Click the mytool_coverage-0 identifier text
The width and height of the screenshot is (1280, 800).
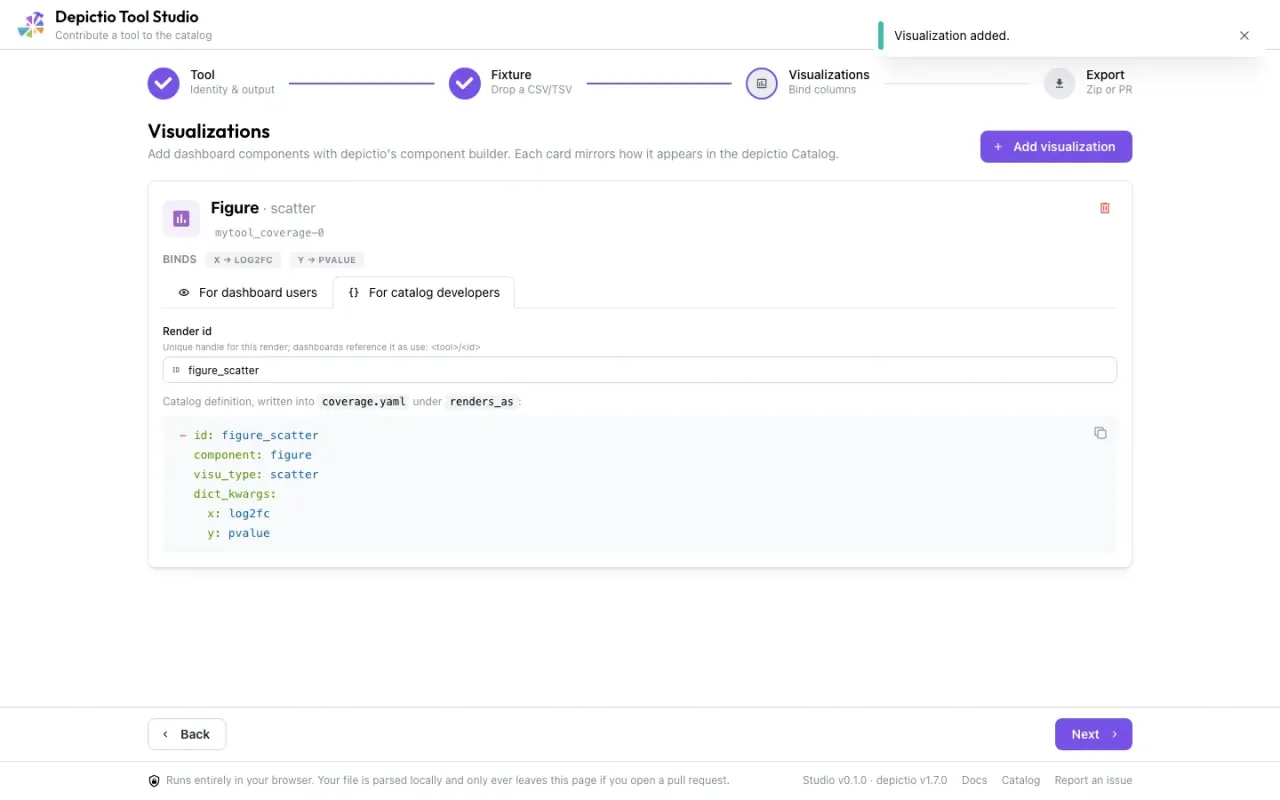[269, 233]
